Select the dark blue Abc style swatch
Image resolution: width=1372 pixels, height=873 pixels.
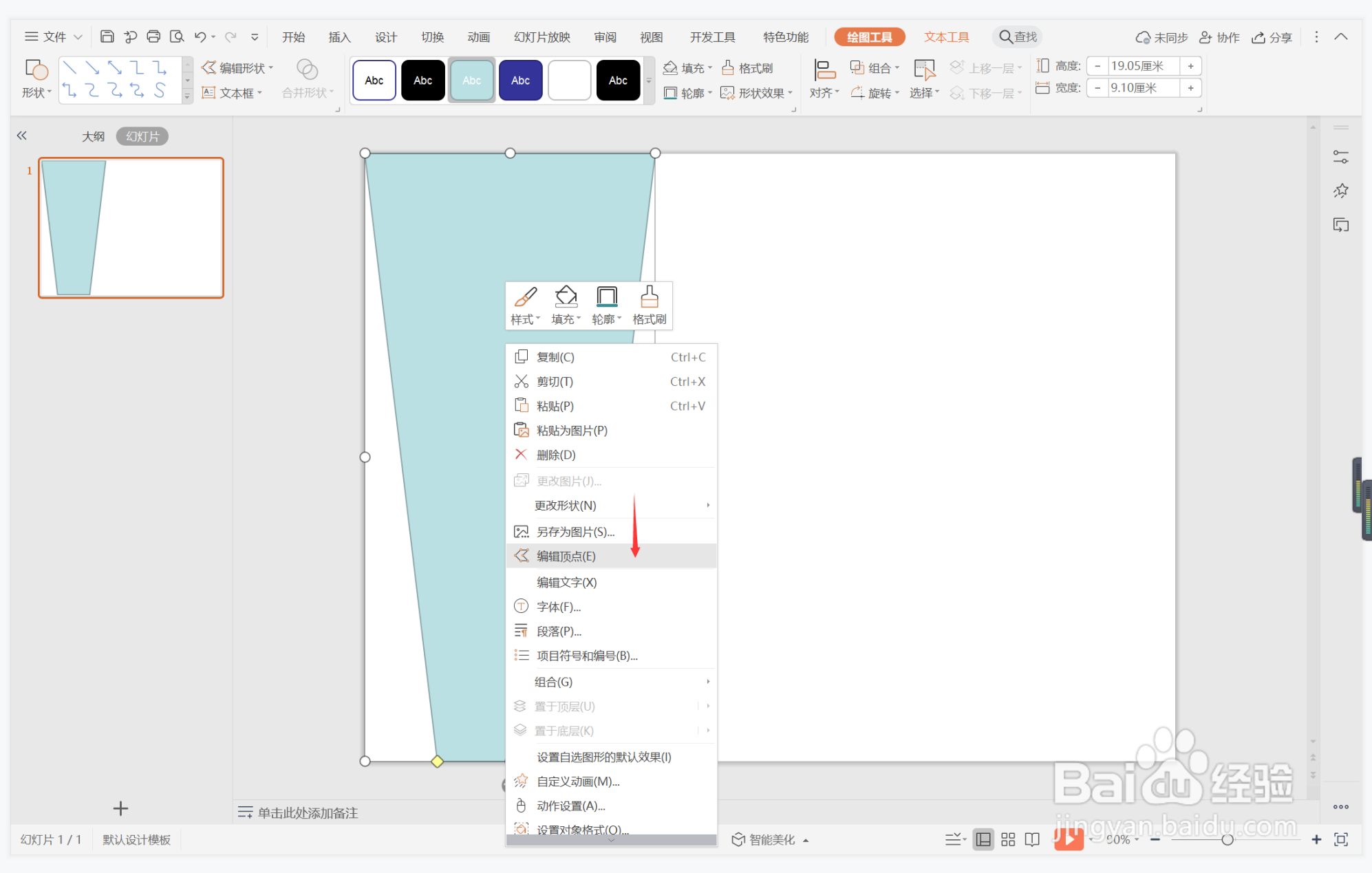coord(520,80)
